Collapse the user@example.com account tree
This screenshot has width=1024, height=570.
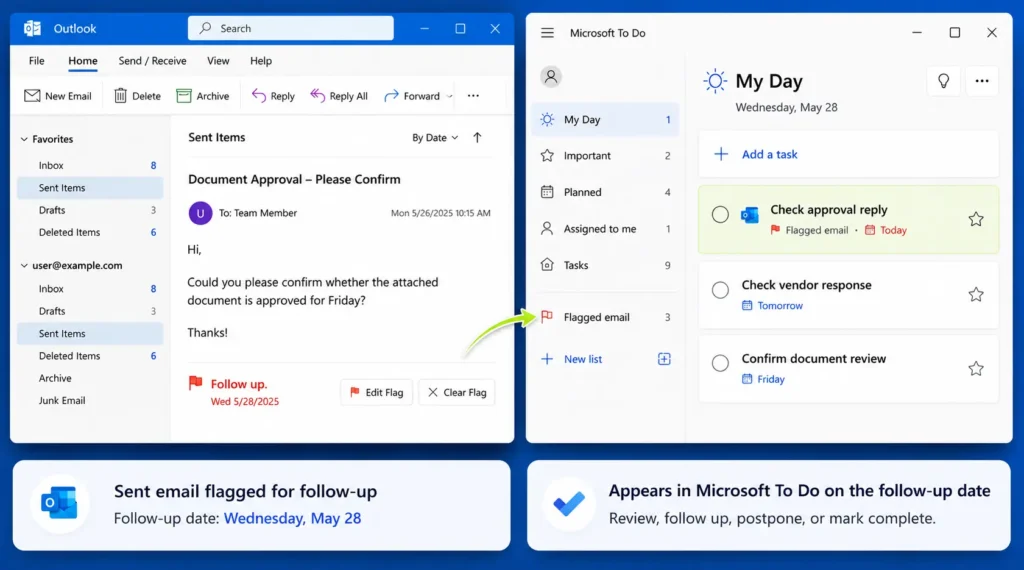pos(24,266)
